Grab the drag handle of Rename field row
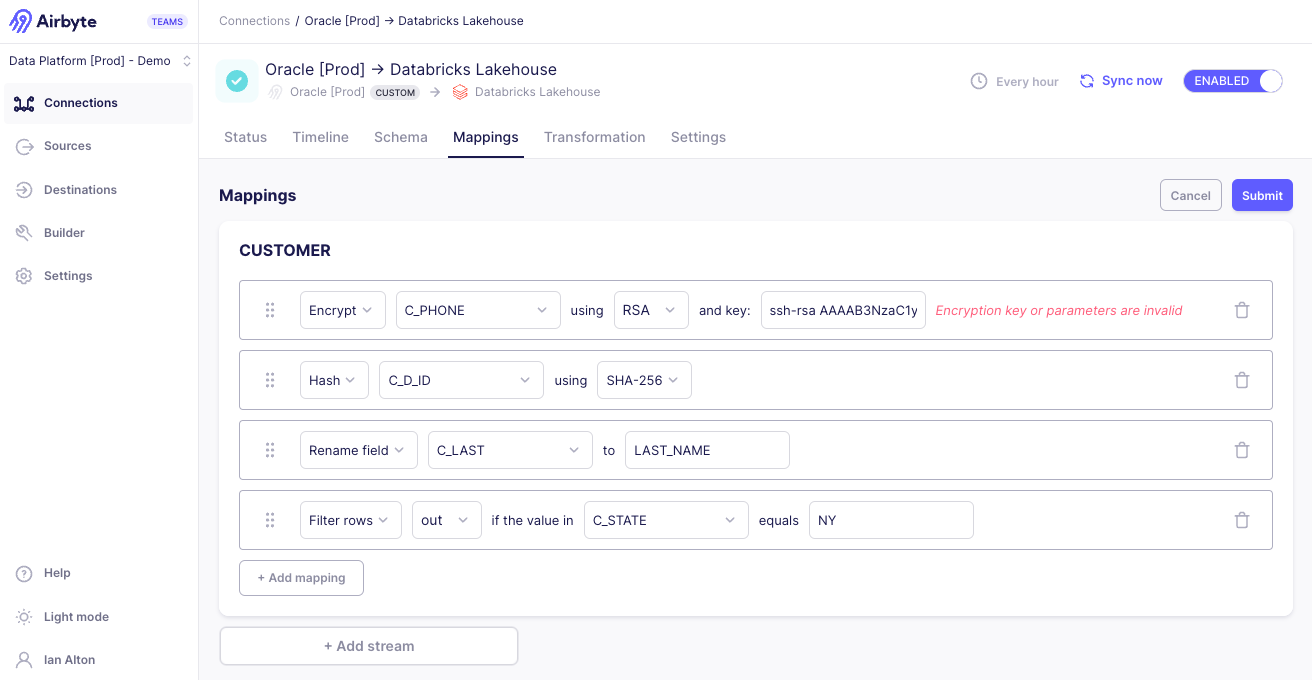Viewport: 1312px width, 680px height. tap(270, 450)
